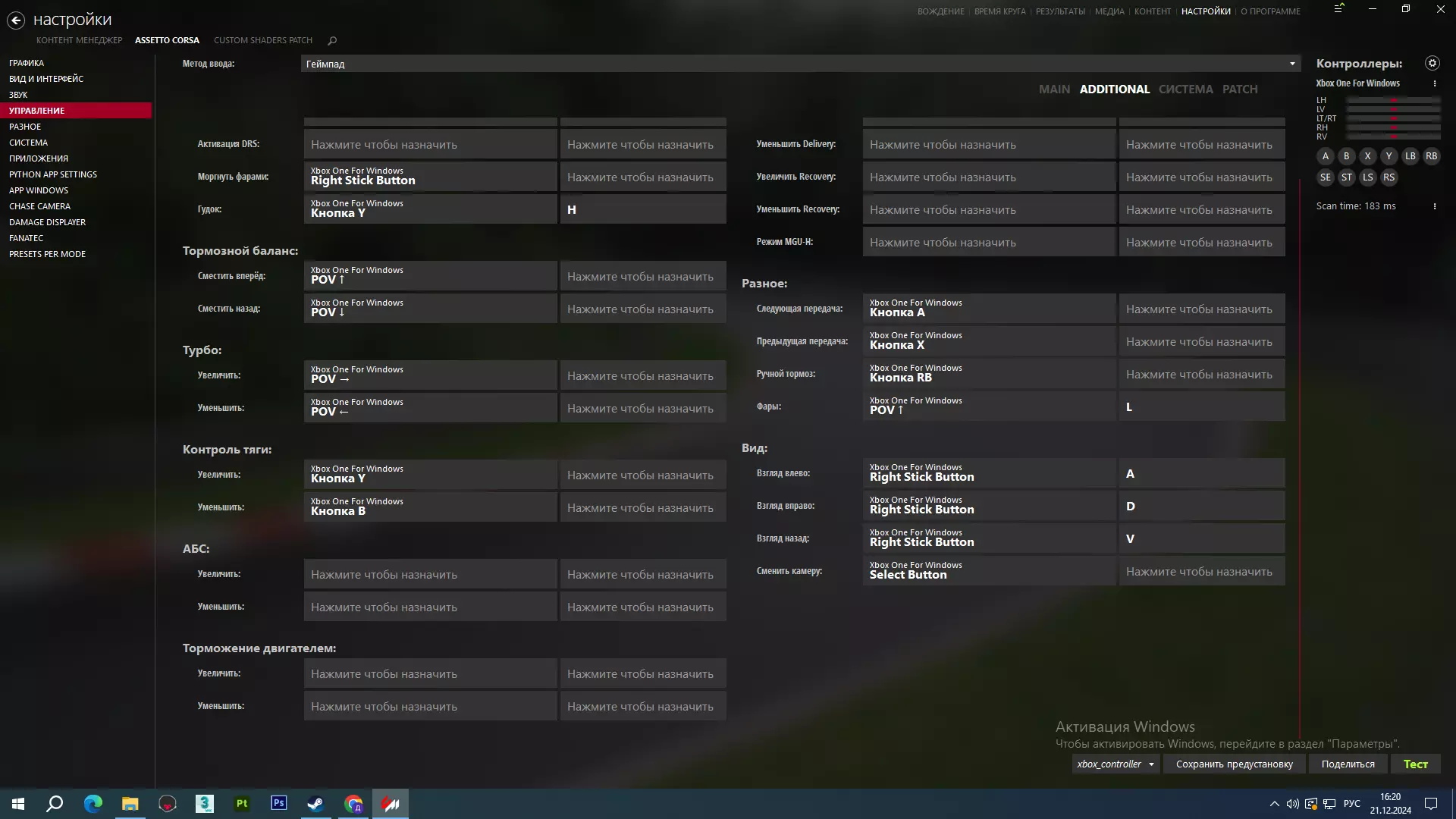Show hidden system tray icons chevron
The height and width of the screenshot is (819, 1456).
pyautogui.click(x=1274, y=804)
